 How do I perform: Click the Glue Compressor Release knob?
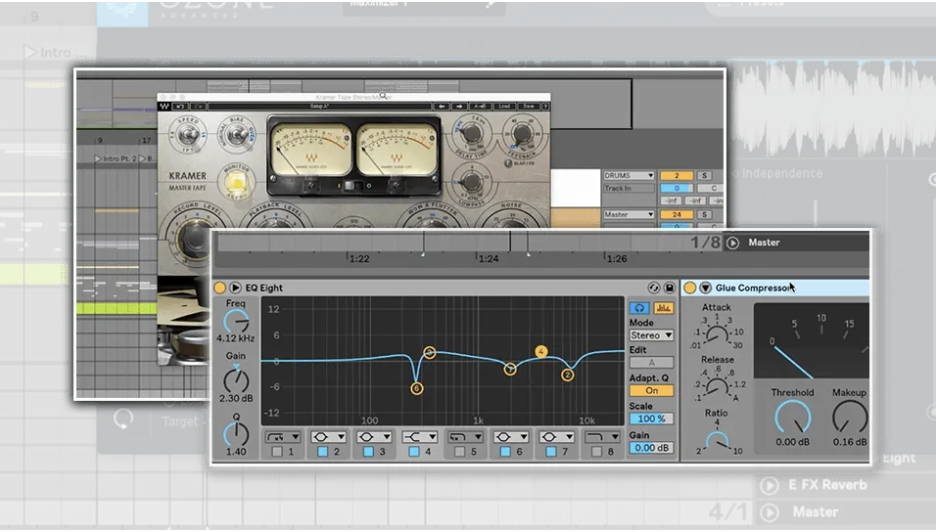pyautogui.click(x=716, y=386)
